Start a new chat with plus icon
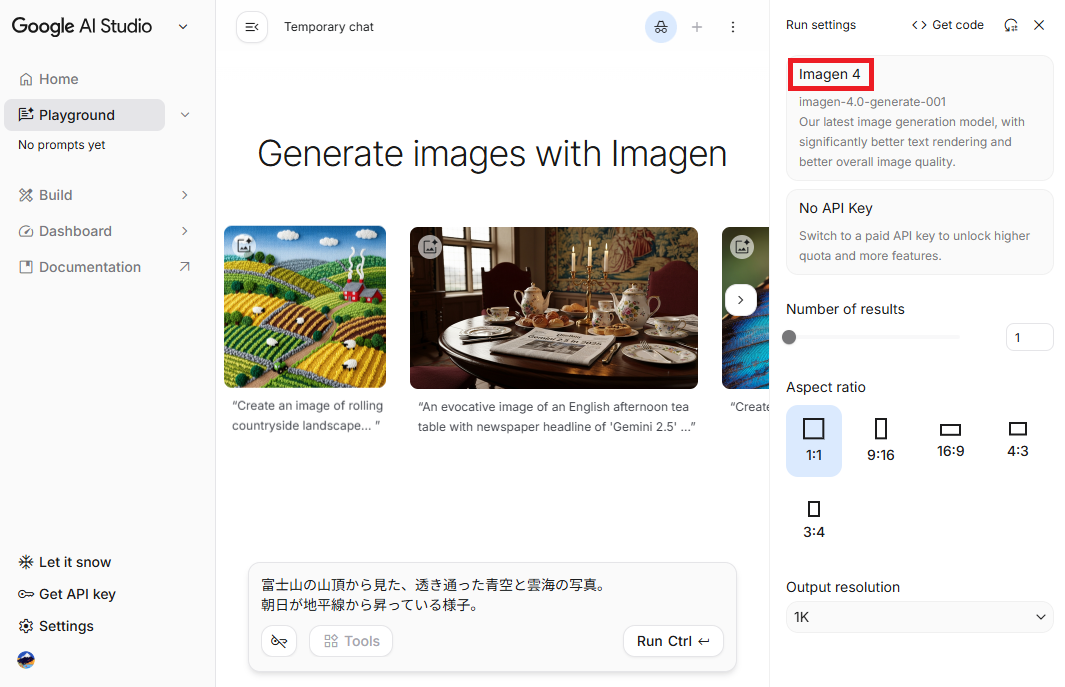1065x687 pixels. tap(697, 27)
